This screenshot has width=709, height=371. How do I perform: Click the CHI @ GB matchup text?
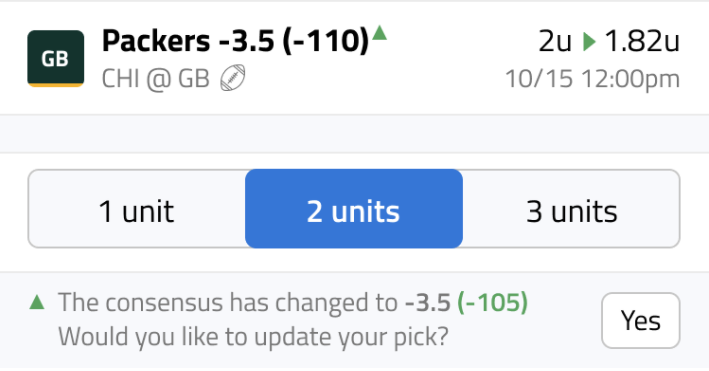pyautogui.click(x=156, y=78)
